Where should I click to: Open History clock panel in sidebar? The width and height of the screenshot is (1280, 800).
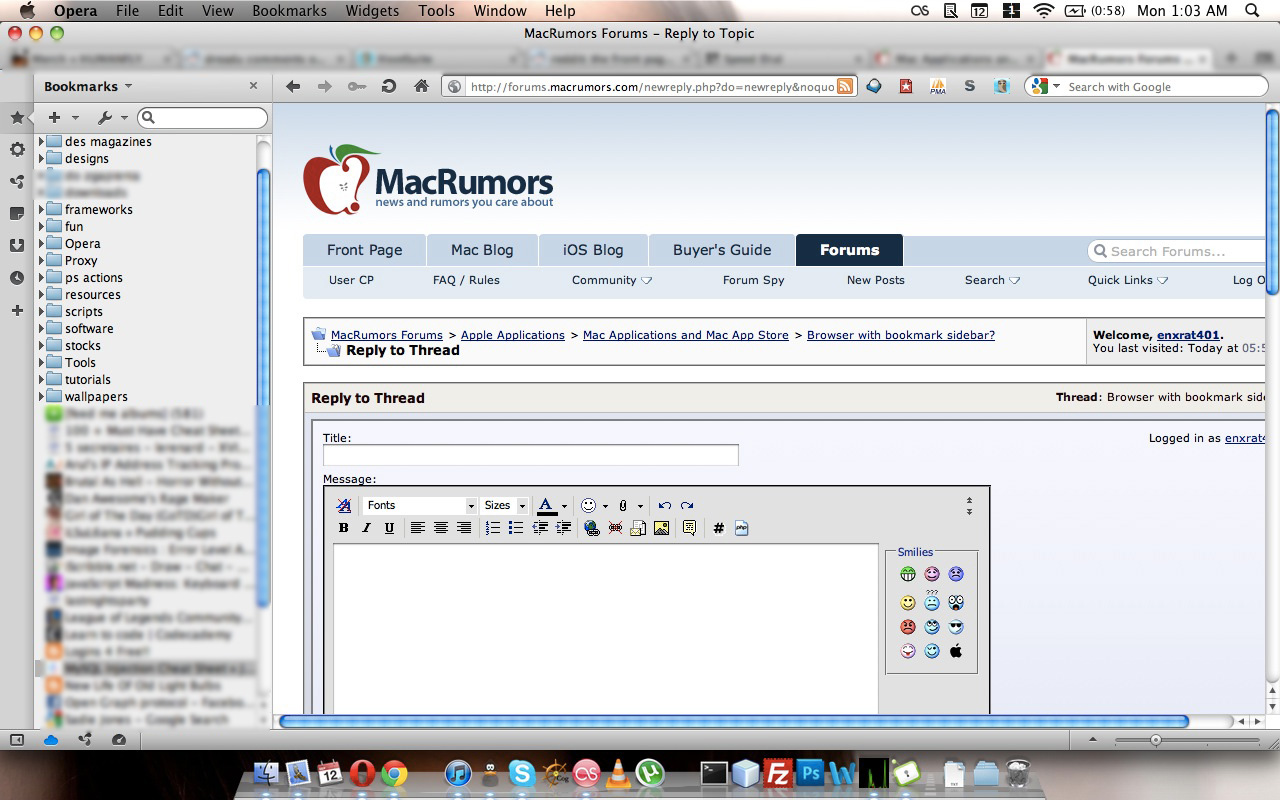tap(17, 278)
